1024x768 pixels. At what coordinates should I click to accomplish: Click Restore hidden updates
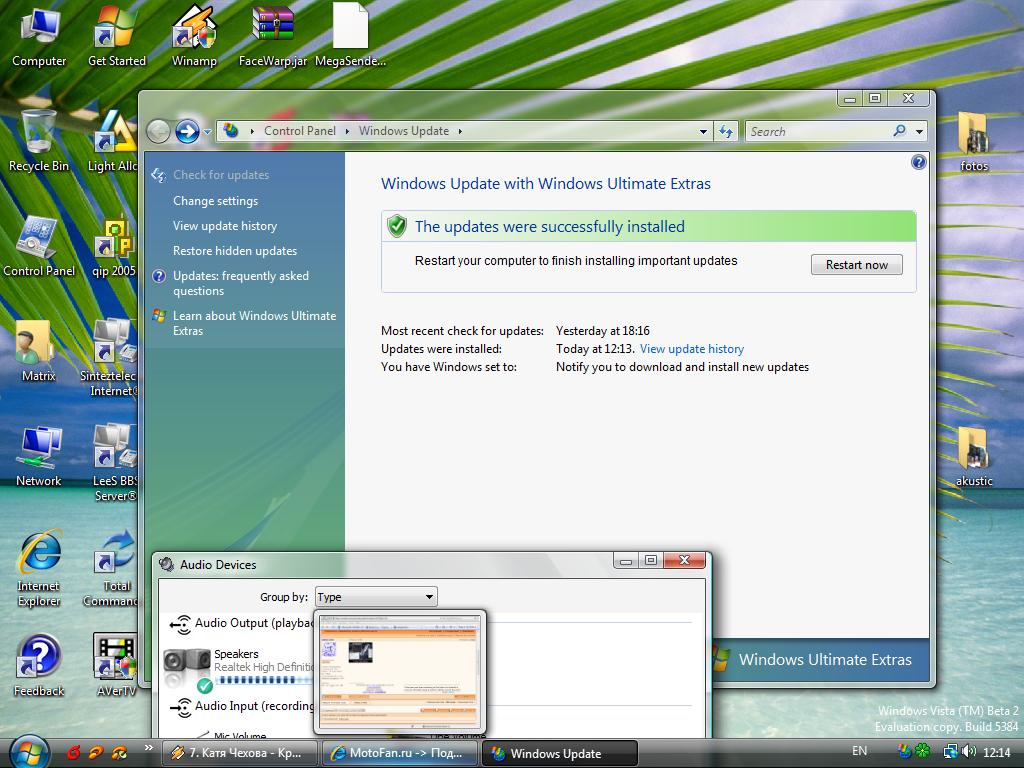click(234, 251)
